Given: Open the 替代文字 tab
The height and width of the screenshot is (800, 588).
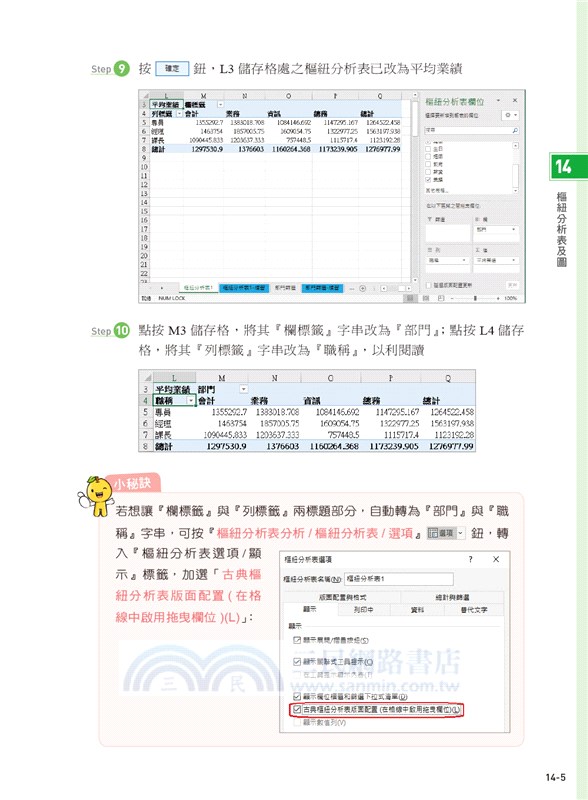Looking at the screenshot, I should click(x=474, y=609).
